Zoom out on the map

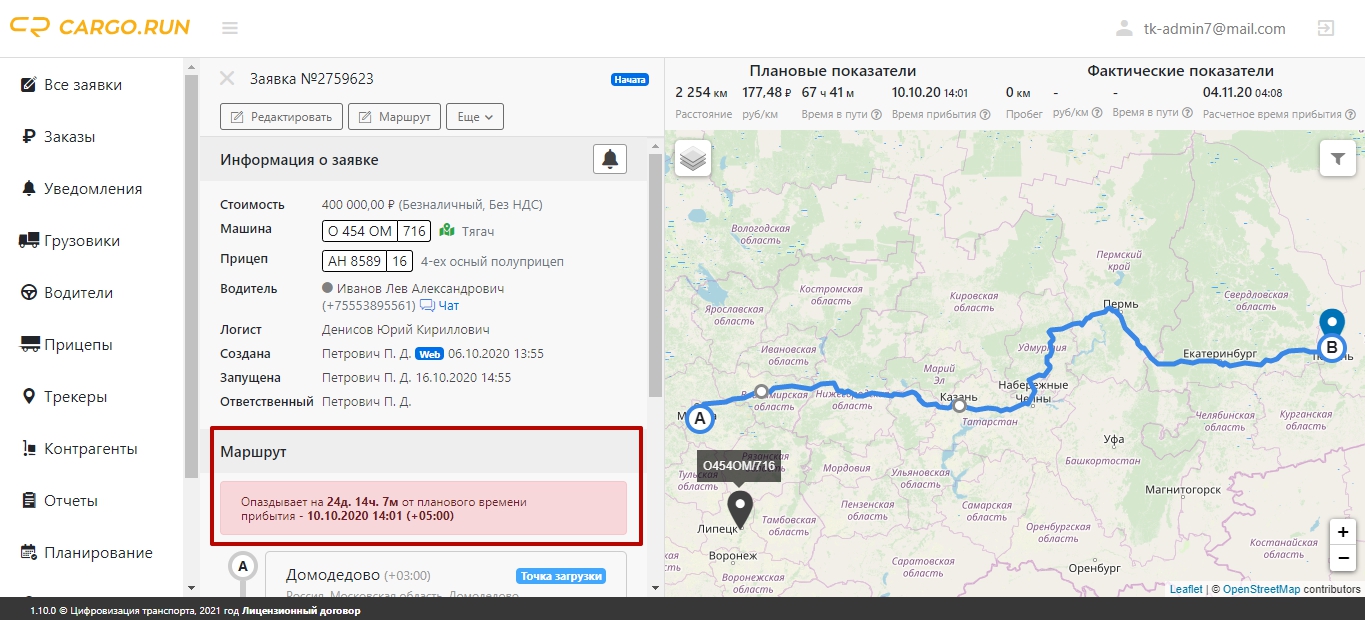pyautogui.click(x=1343, y=558)
